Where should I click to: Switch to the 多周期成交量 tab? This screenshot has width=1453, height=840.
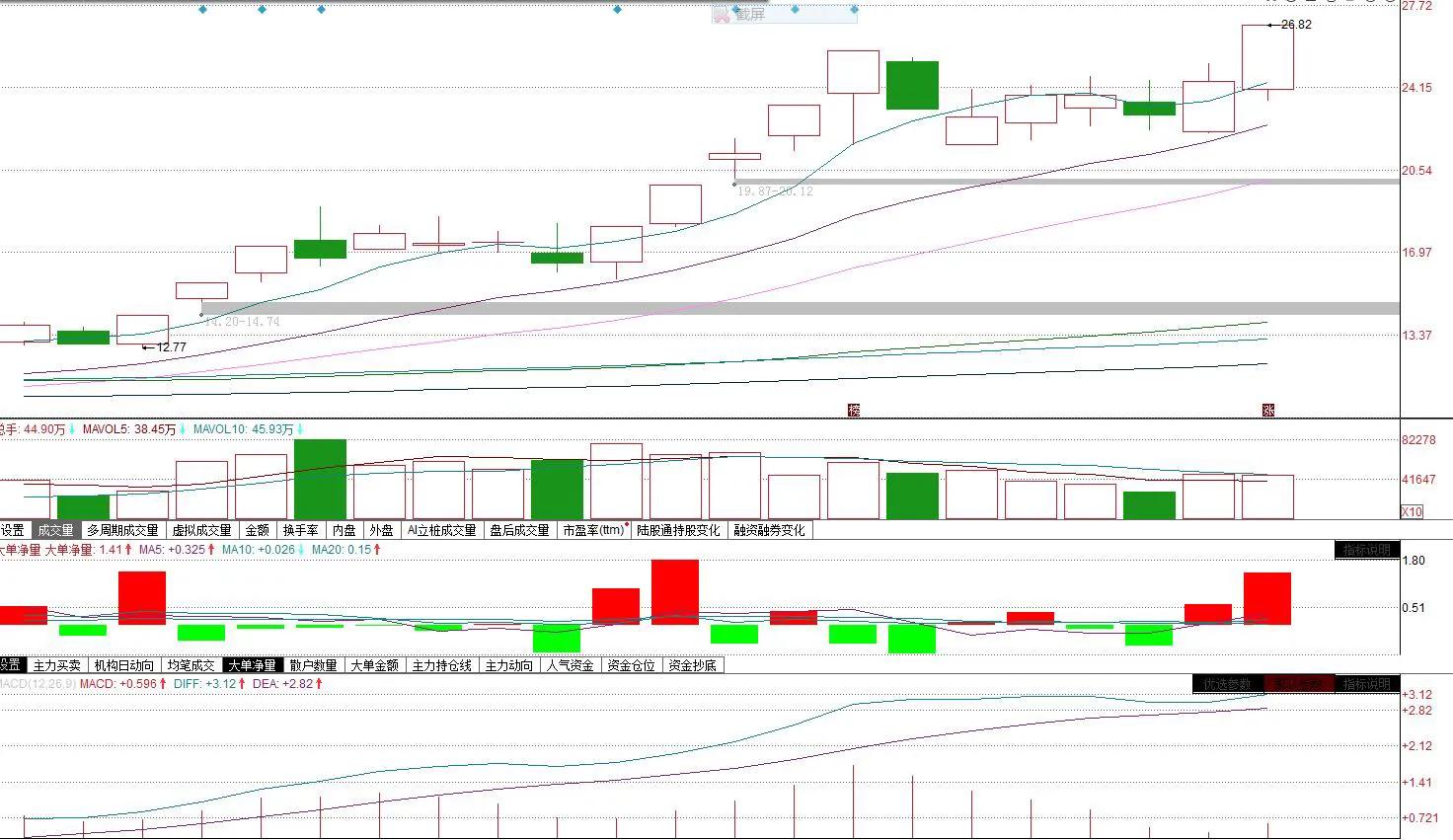tap(122, 530)
